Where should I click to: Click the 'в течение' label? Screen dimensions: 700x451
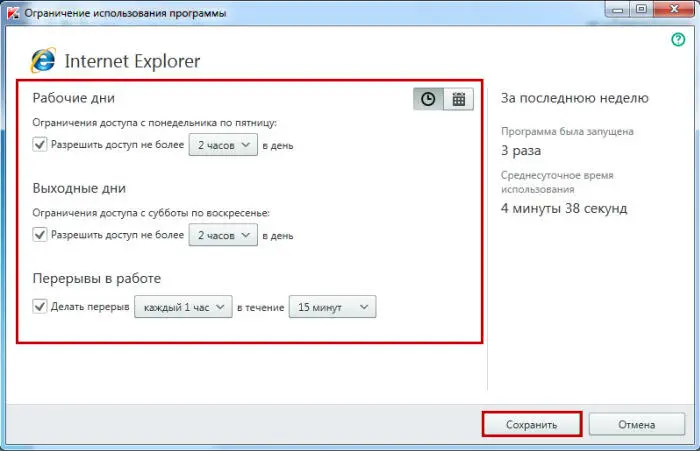[x=261, y=307]
